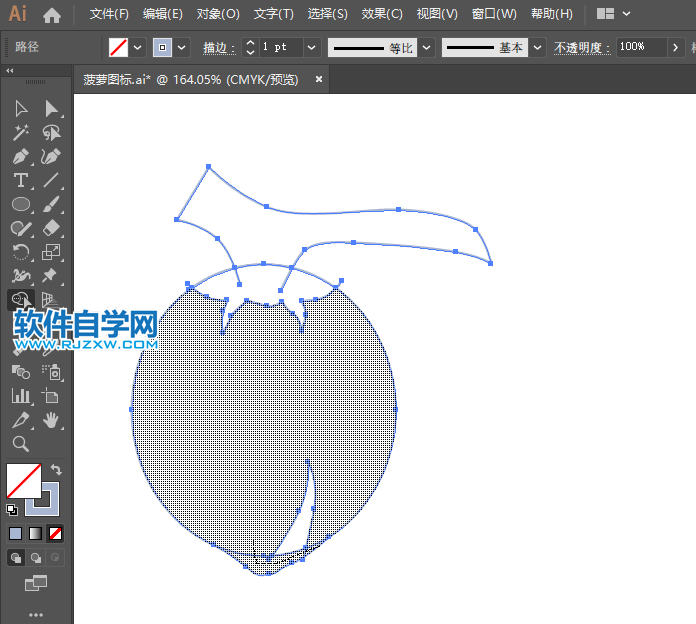Expand the stroke weight dropdown
The width and height of the screenshot is (696, 624).
312,47
